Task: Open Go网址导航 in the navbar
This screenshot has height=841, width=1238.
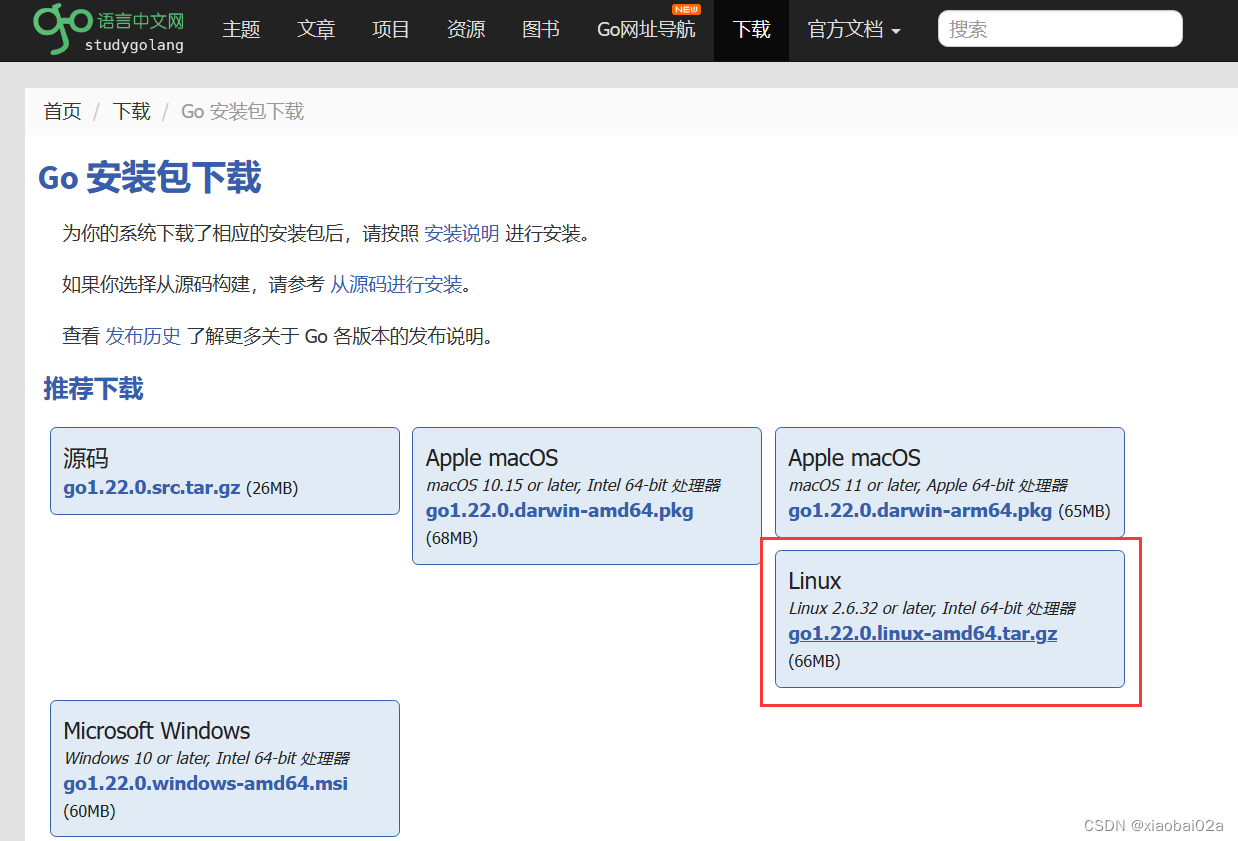Action: [x=646, y=30]
